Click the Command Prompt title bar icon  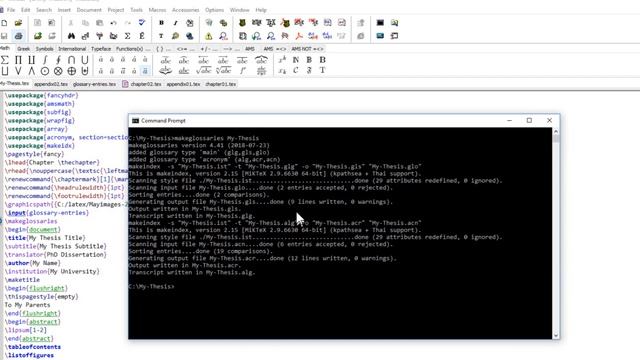coord(136,120)
